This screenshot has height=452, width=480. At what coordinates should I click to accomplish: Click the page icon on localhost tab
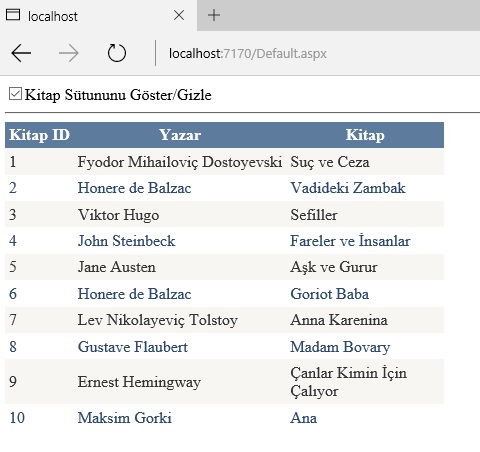tap(13, 15)
